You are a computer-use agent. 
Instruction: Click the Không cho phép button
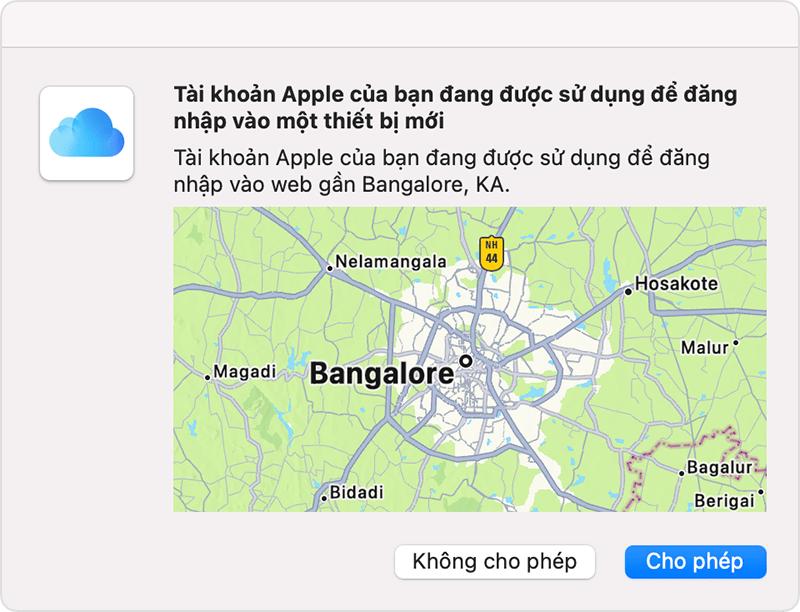495,562
